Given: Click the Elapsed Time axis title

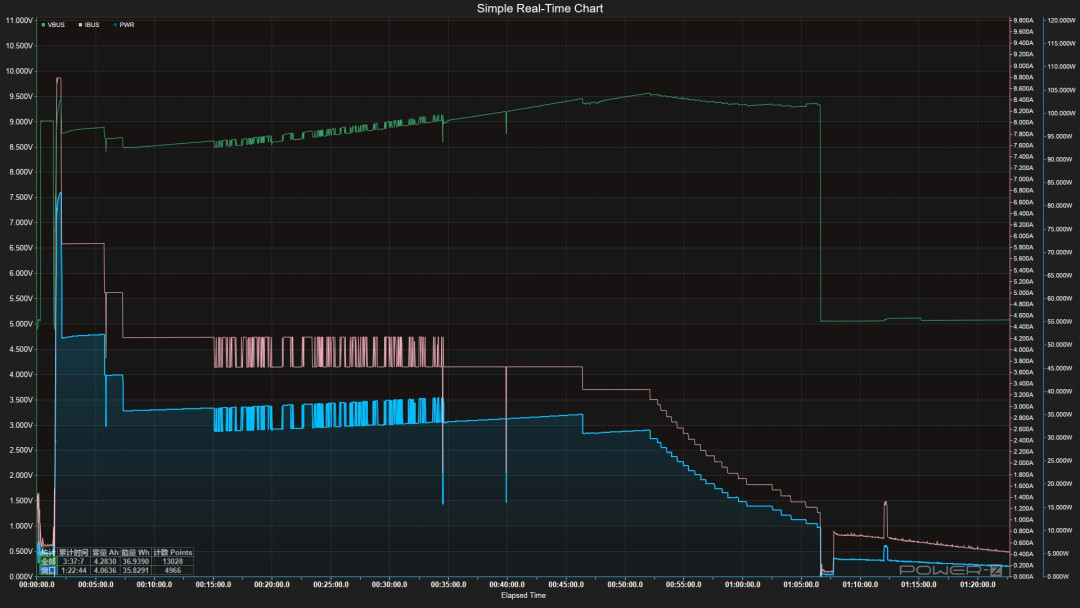Looking at the screenshot, I should pos(523,596).
